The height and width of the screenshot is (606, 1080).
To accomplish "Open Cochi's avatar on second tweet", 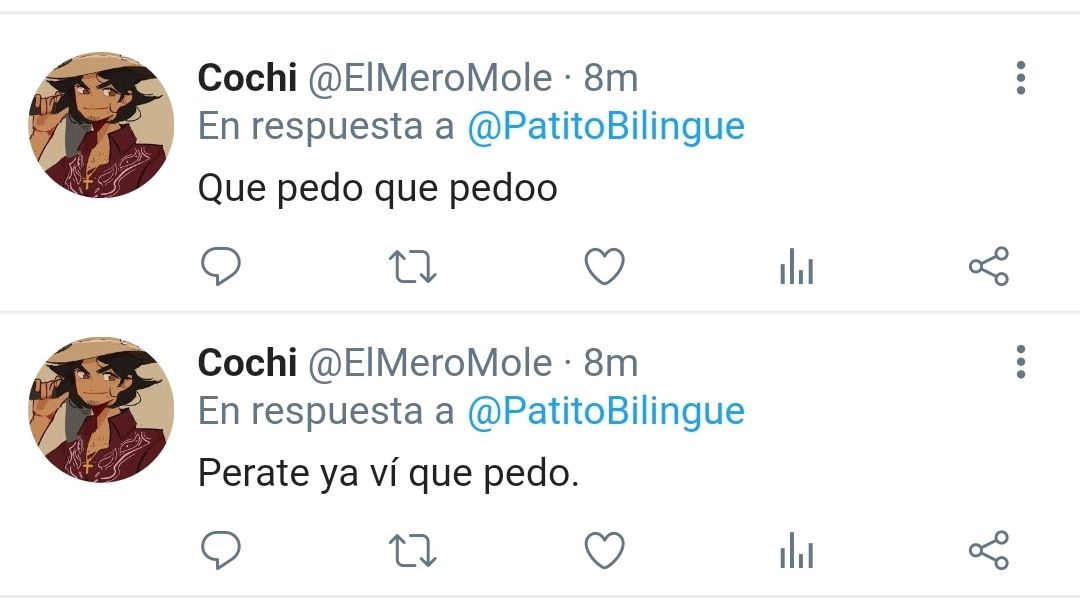I will [x=101, y=410].
